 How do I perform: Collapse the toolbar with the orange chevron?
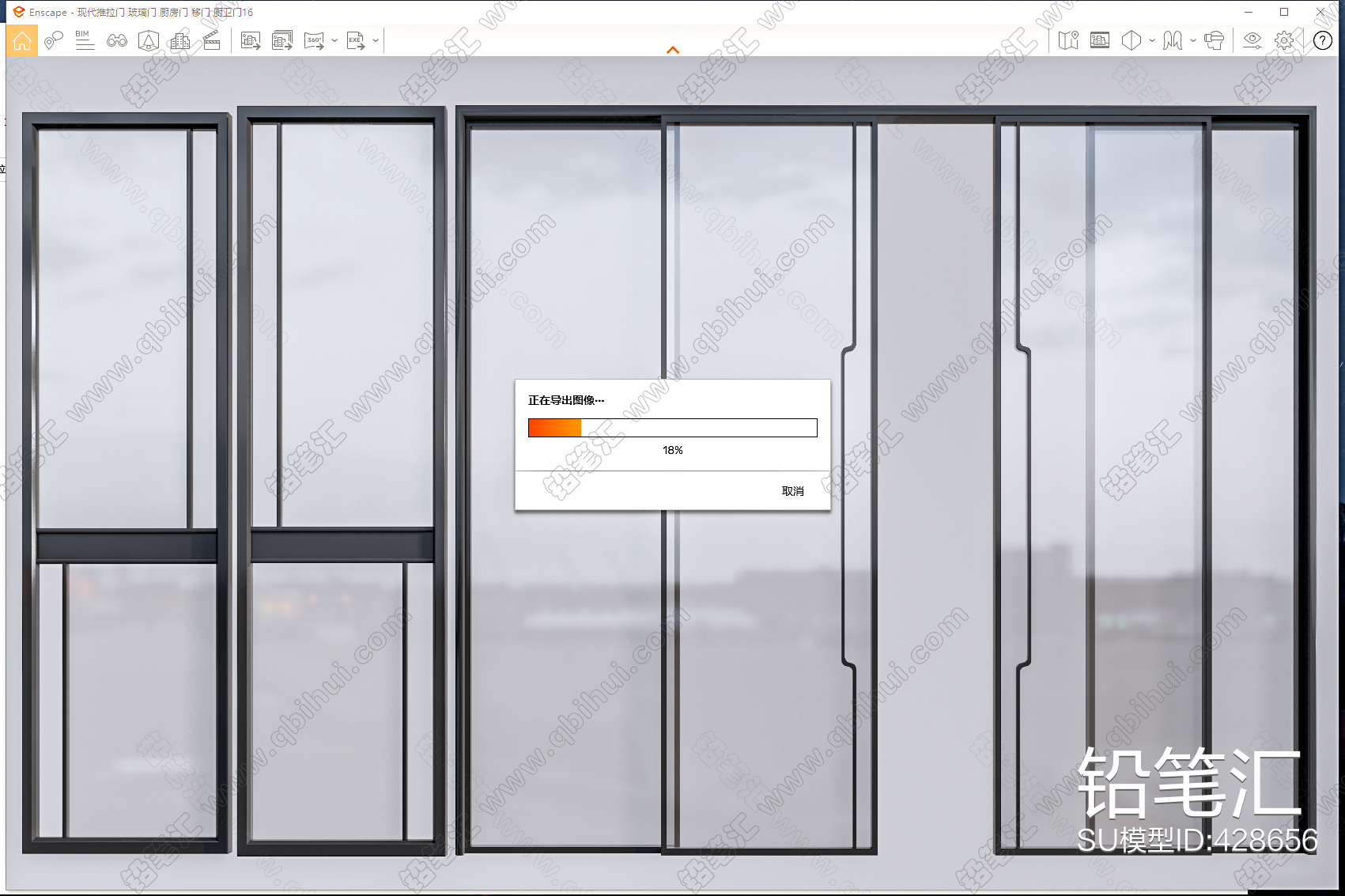673,50
